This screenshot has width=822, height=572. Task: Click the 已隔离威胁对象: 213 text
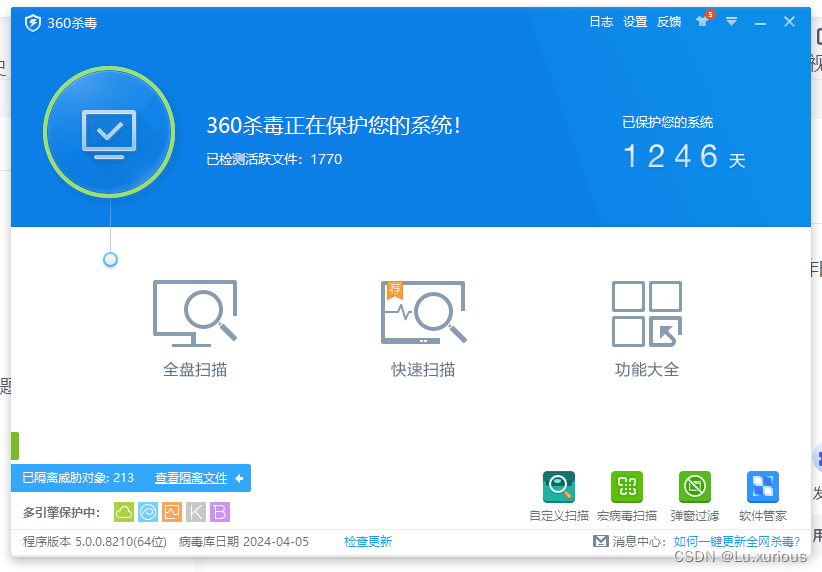pyautogui.click(x=78, y=478)
